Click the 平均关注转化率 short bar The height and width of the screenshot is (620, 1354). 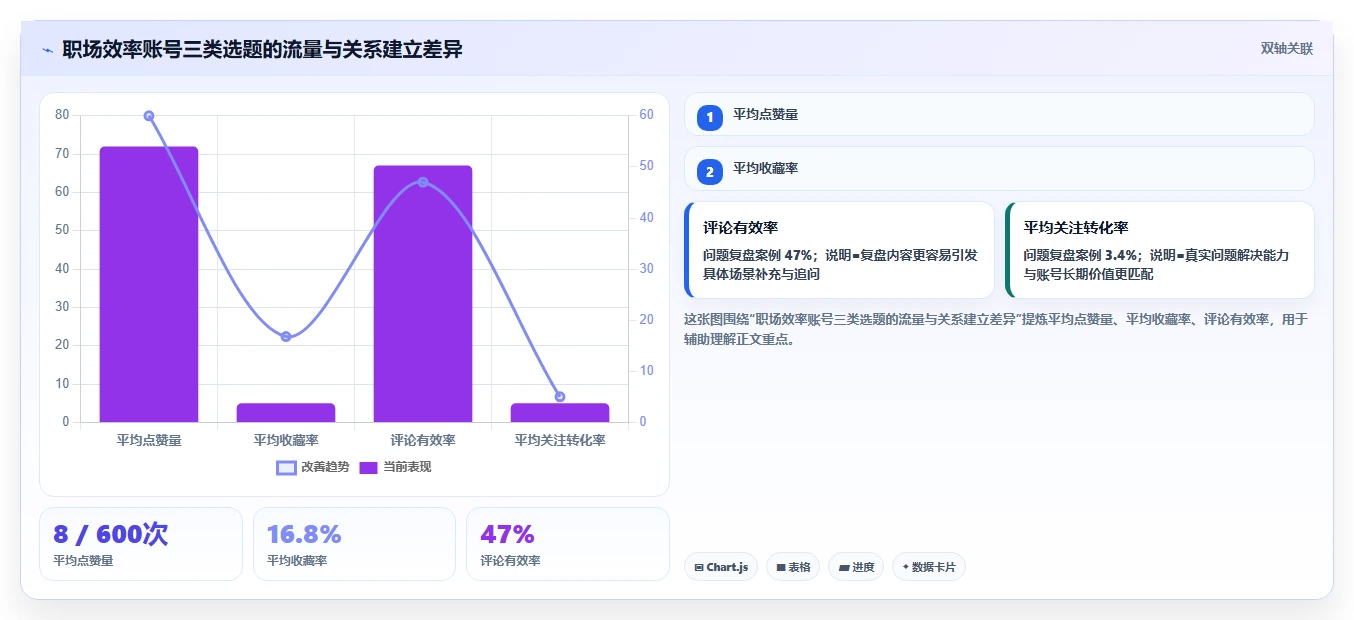coord(560,413)
